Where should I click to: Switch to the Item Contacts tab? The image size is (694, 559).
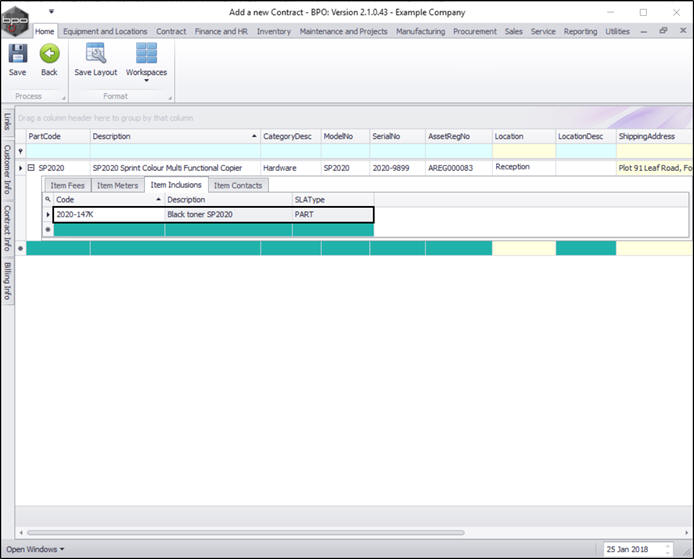click(x=238, y=185)
